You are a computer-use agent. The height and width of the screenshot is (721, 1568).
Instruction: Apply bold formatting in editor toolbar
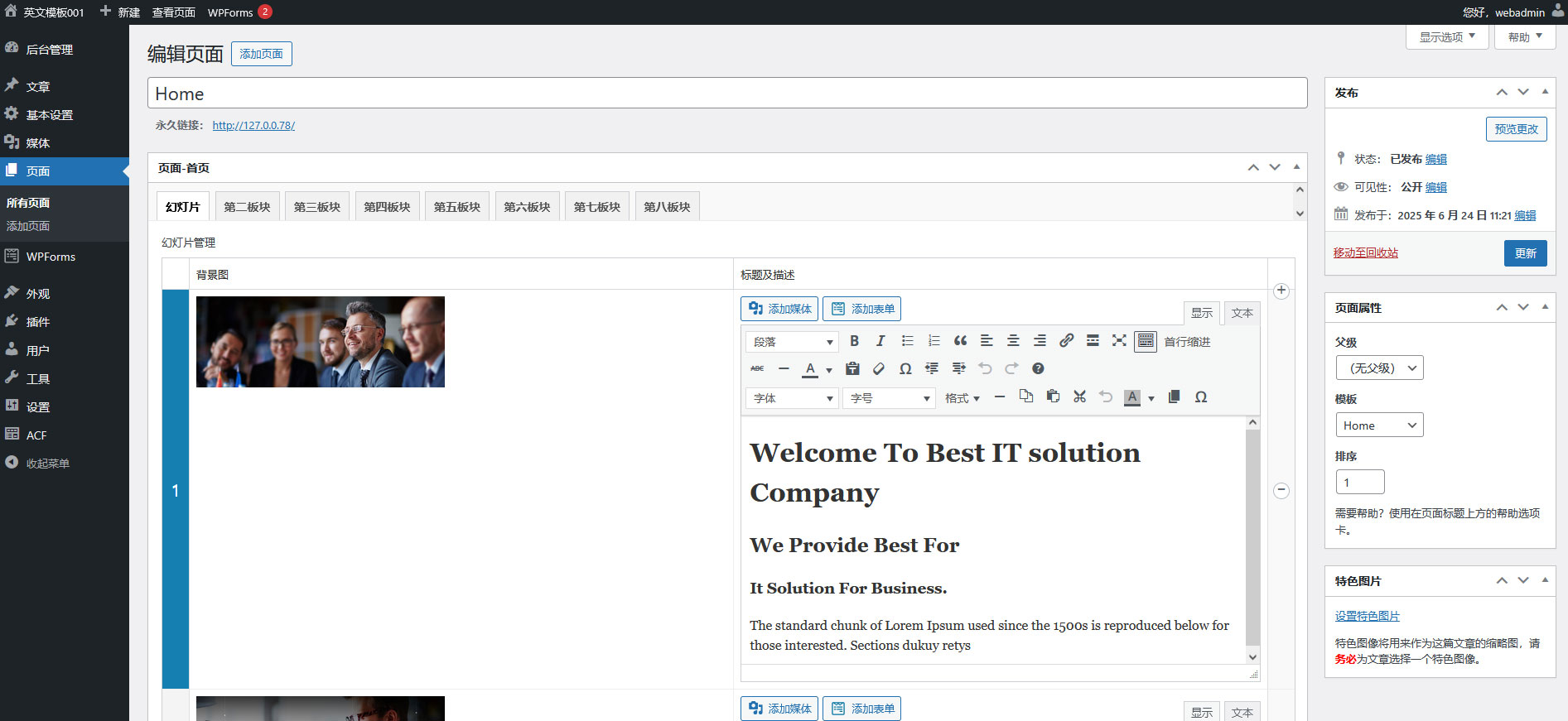[x=854, y=341]
